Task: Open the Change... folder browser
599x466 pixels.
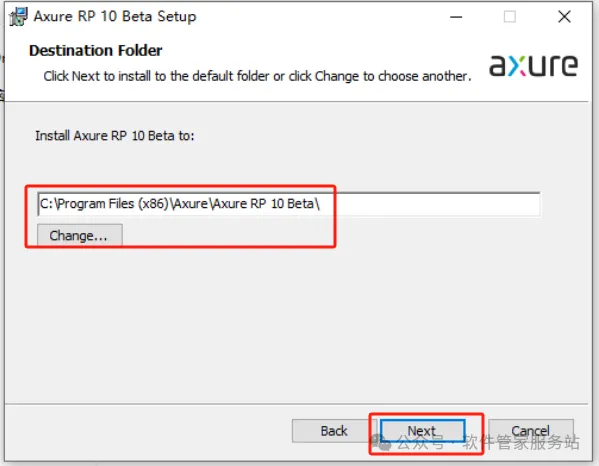Action: [80, 235]
